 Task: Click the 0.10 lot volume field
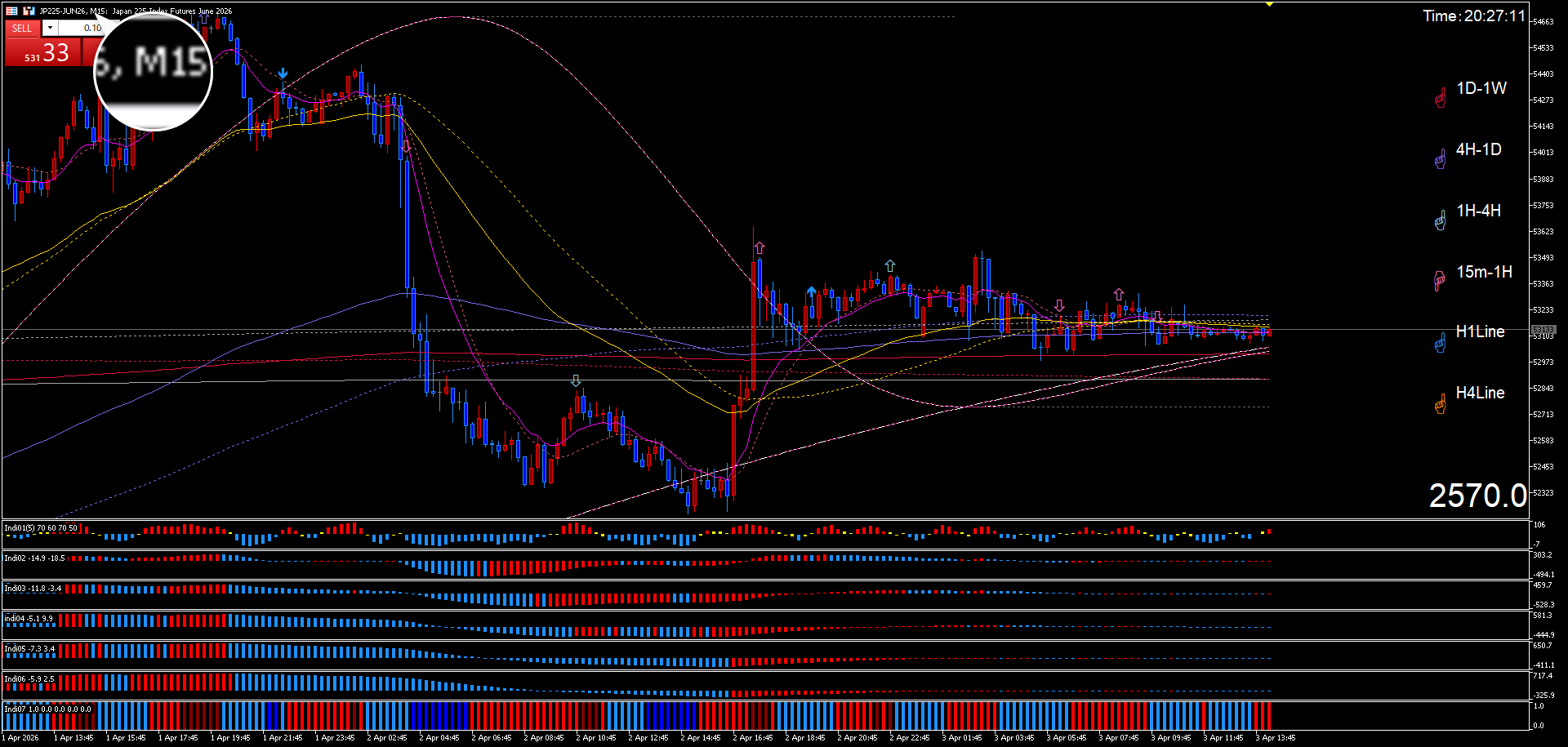coord(82,28)
